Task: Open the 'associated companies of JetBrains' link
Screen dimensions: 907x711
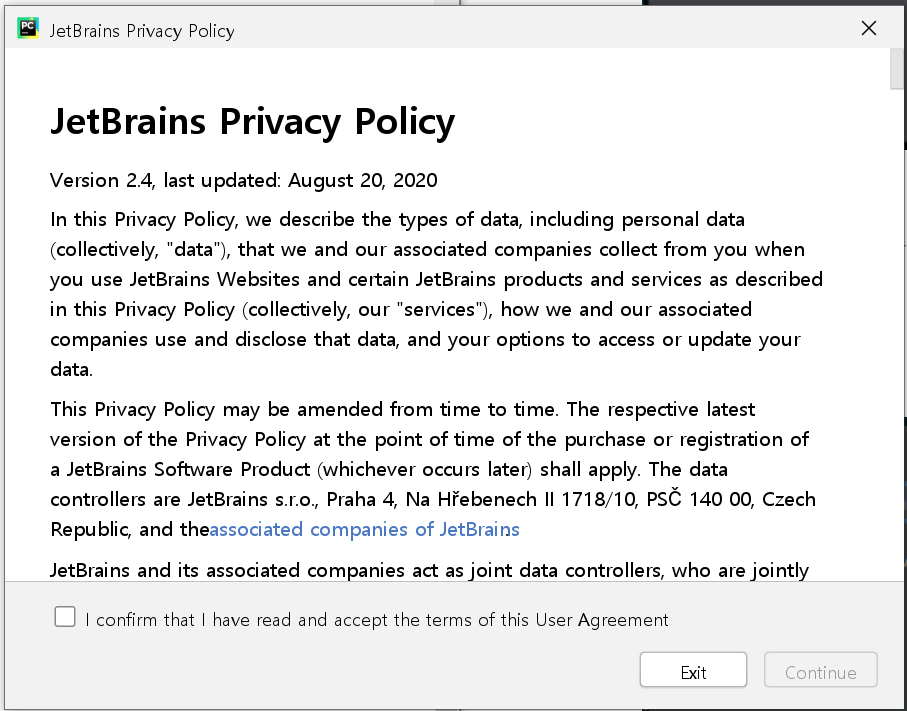Action: 365,529
